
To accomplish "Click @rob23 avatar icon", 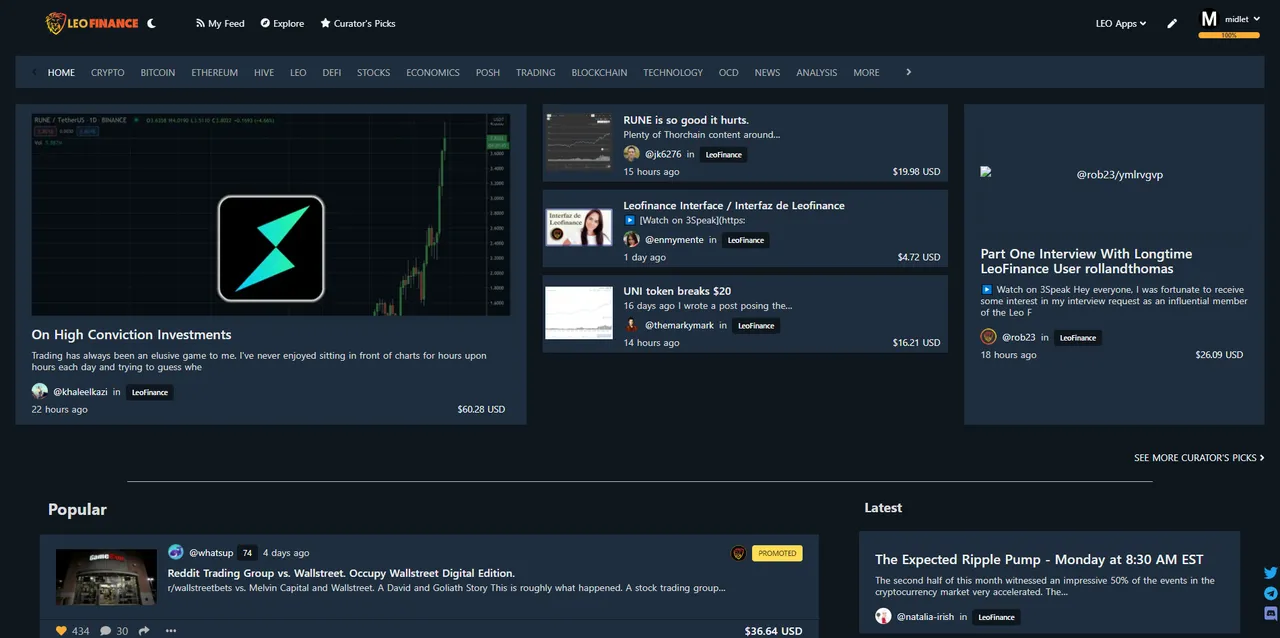I will click(x=988, y=337).
